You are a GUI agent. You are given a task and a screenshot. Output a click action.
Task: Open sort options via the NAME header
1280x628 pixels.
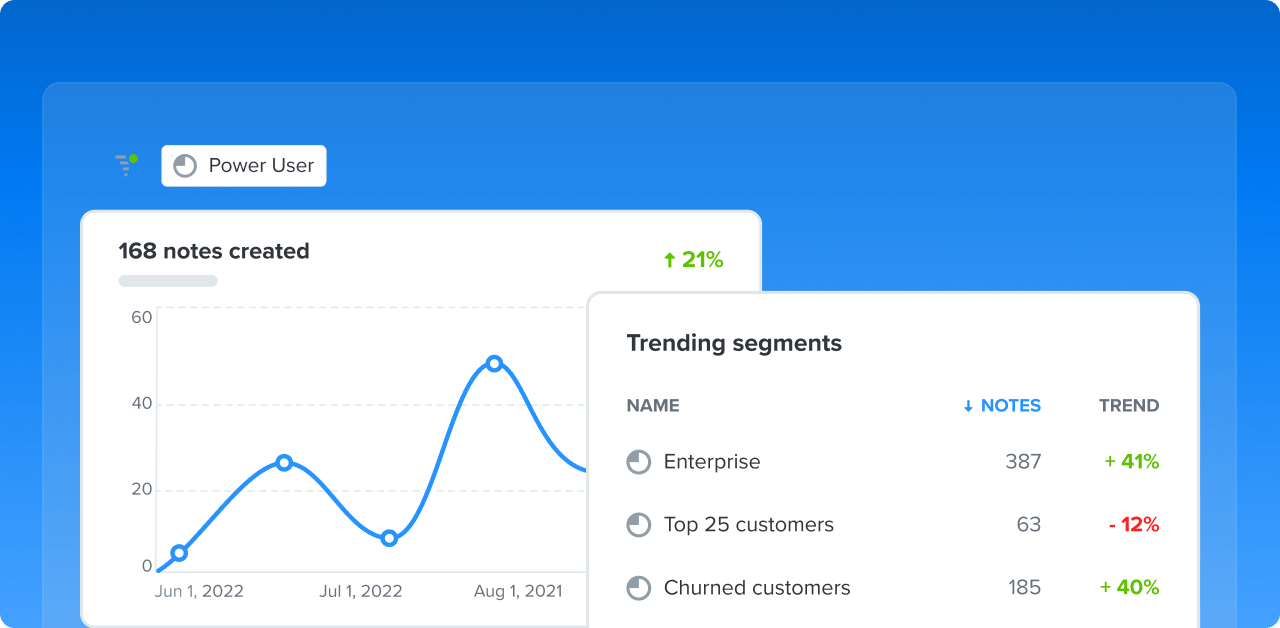(x=652, y=405)
